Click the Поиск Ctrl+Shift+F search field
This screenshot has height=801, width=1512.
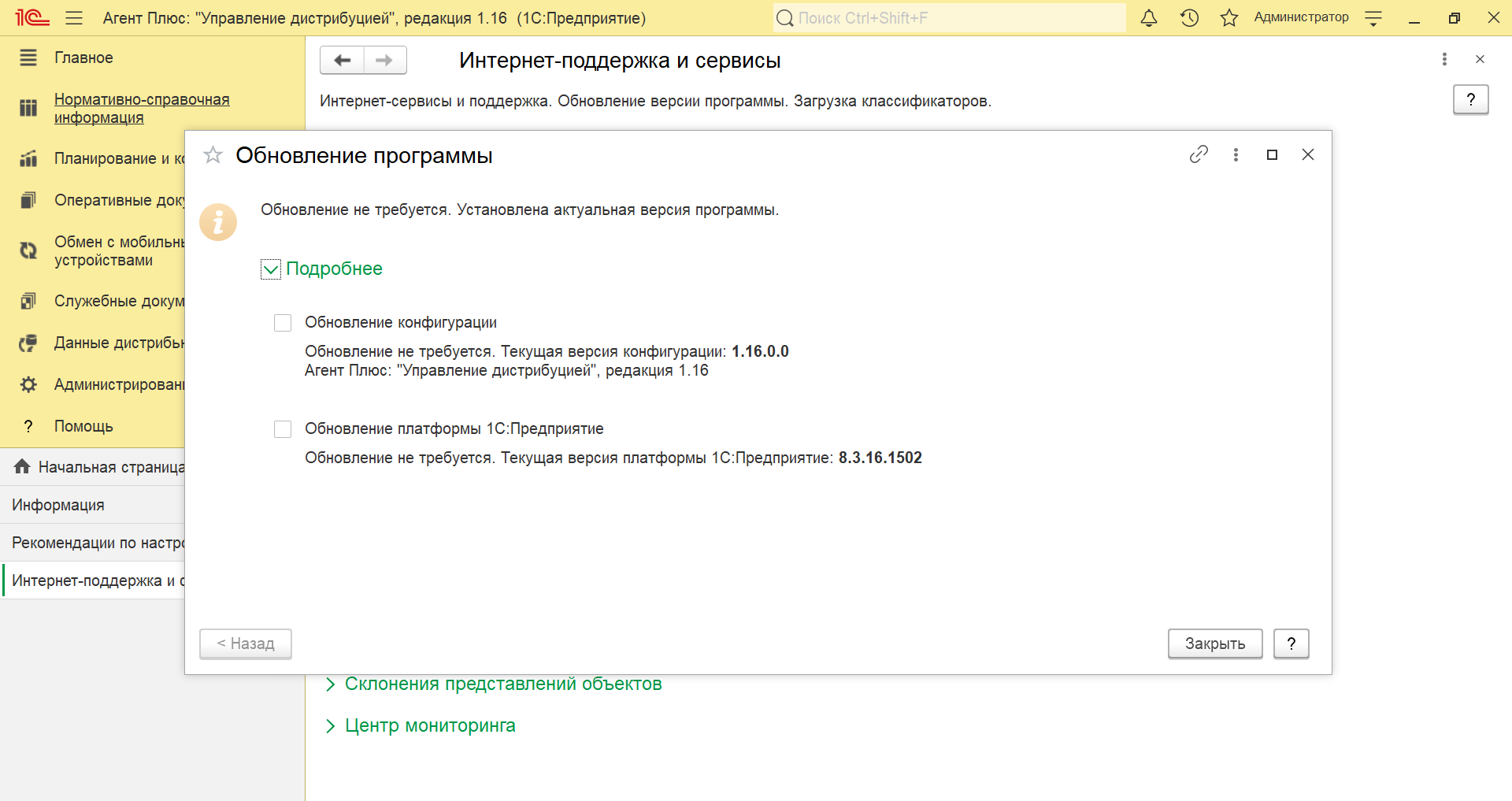(x=949, y=17)
